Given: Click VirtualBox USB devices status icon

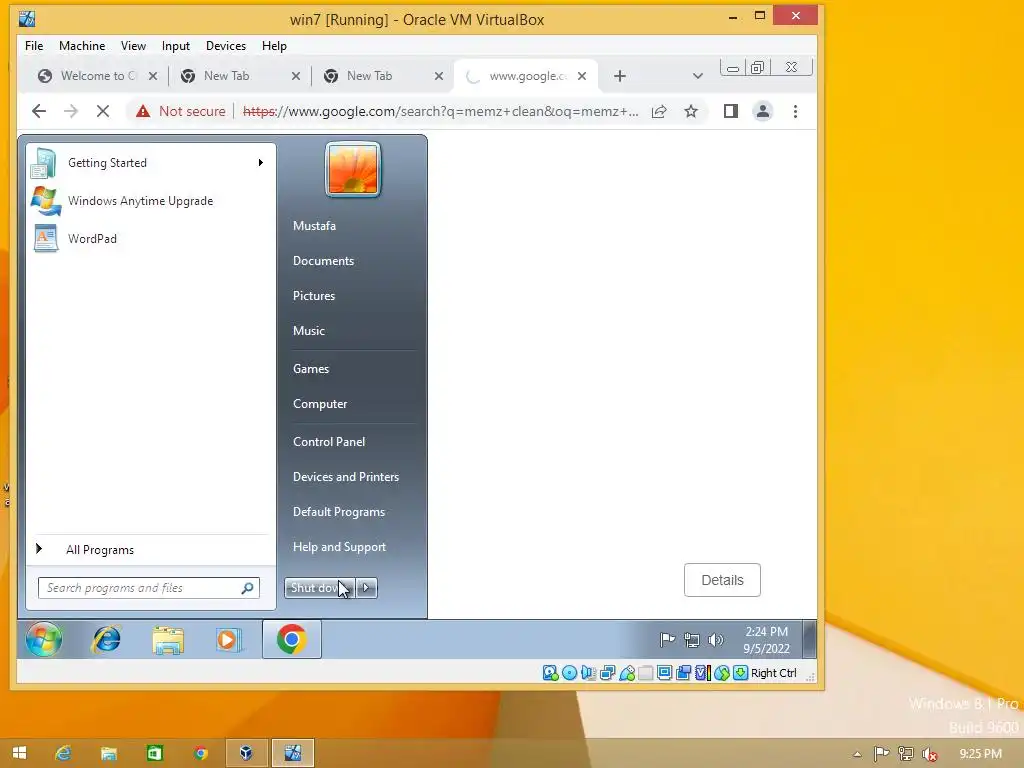Looking at the screenshot, I should [627, 673].
